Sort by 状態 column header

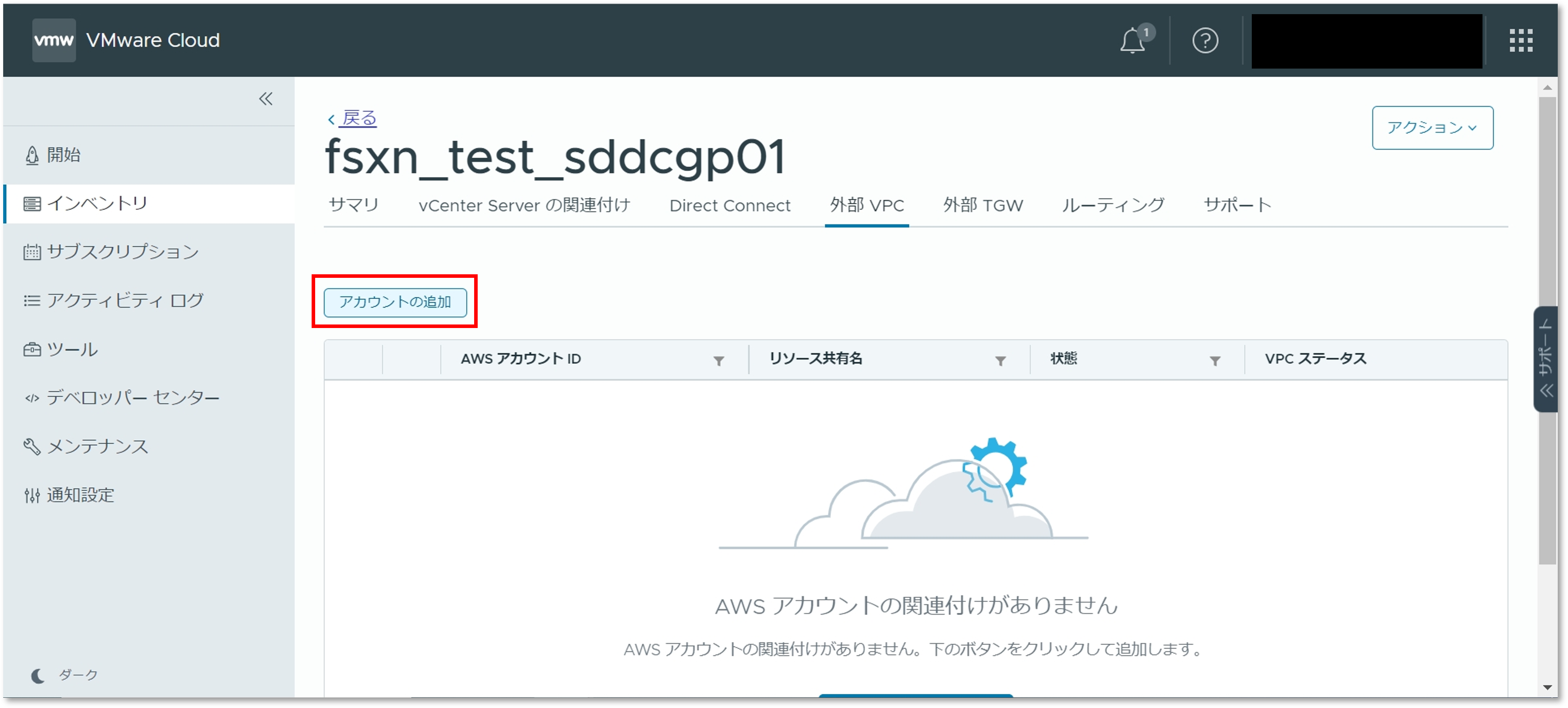pos(1063,358)
